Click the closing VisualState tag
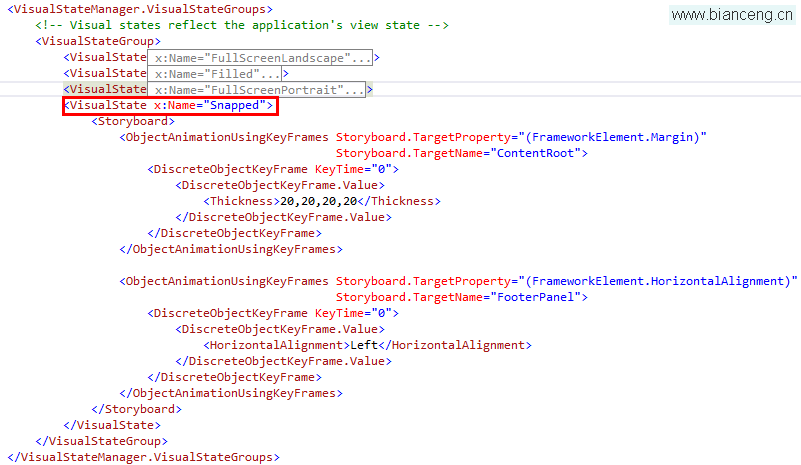Image resolution: width=801 pixels, height=465 pixels. coord(112,425)
